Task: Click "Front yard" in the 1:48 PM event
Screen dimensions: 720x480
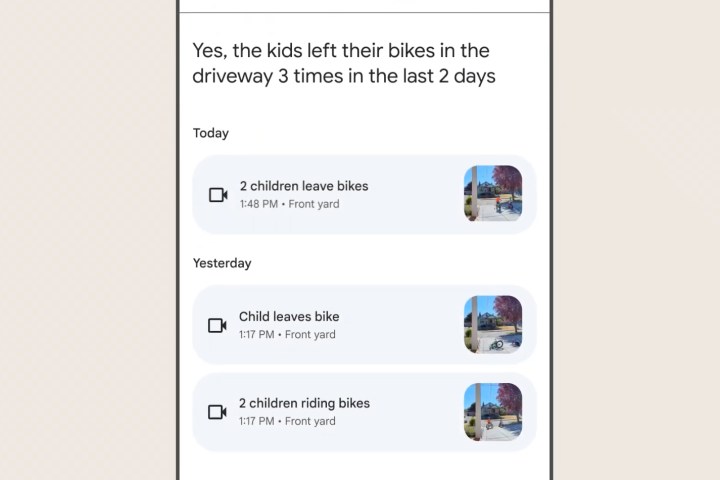Action: point(313,204)
